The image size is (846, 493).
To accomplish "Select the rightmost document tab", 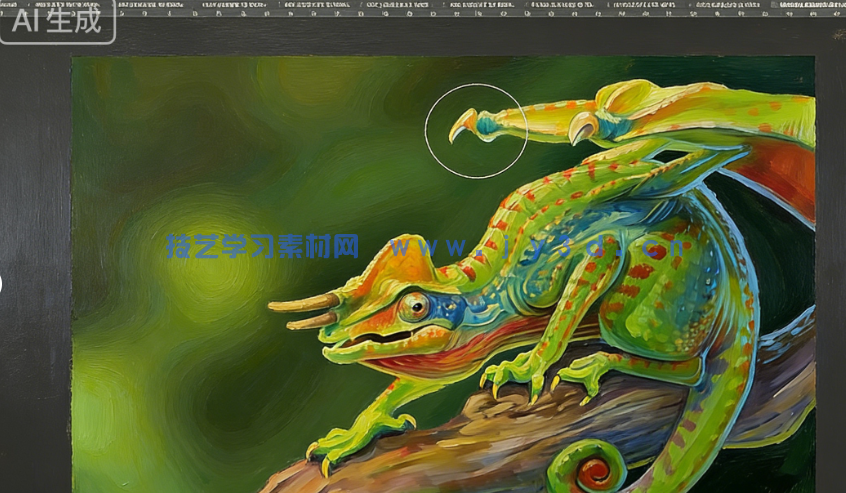I will [811, 5].
